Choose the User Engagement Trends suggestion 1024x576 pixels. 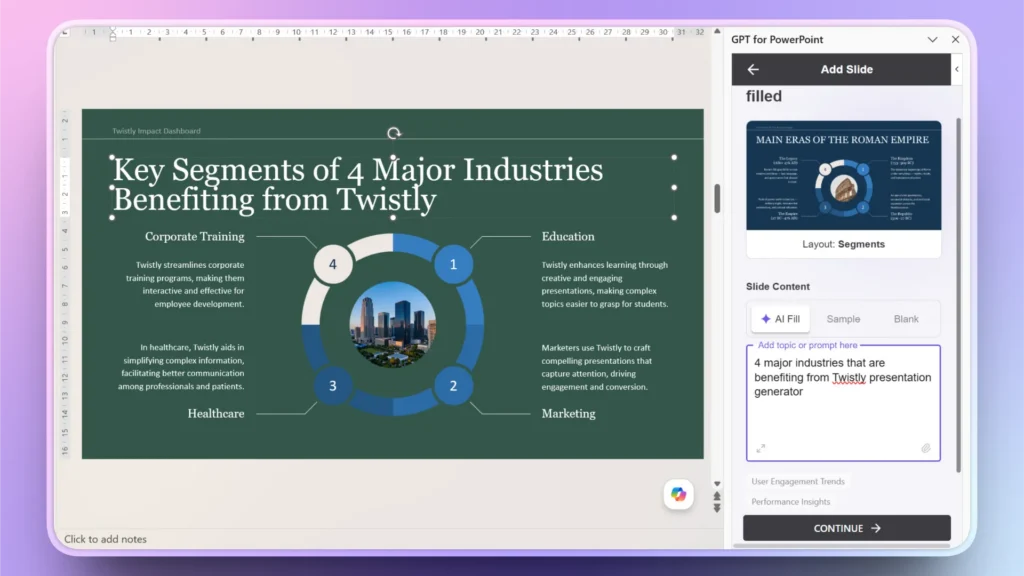pos(797,481)
